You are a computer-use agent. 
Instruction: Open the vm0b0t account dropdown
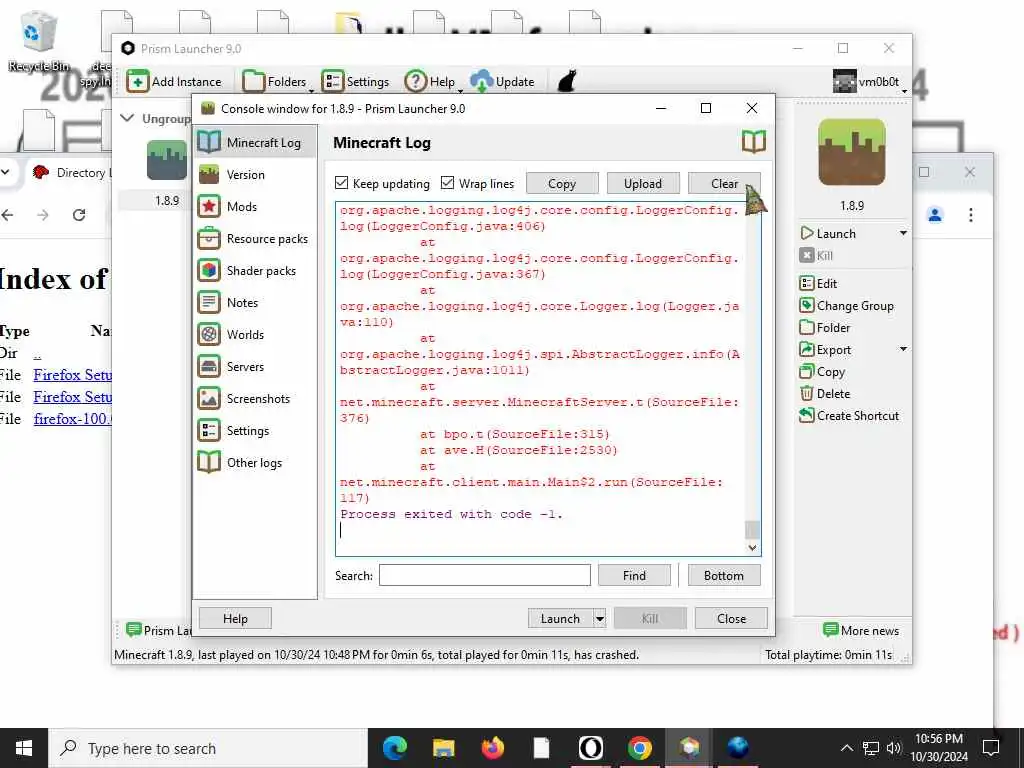coord(870,82)
